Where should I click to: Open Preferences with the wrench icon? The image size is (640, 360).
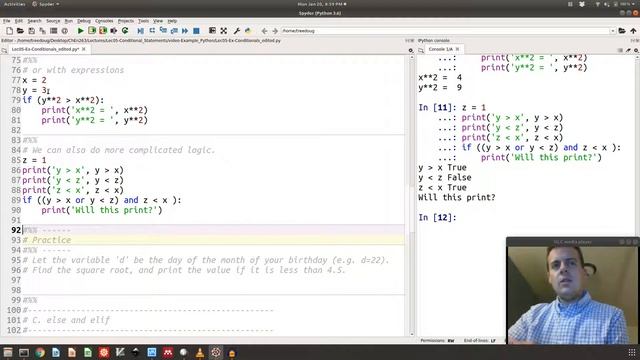[236, 31]
